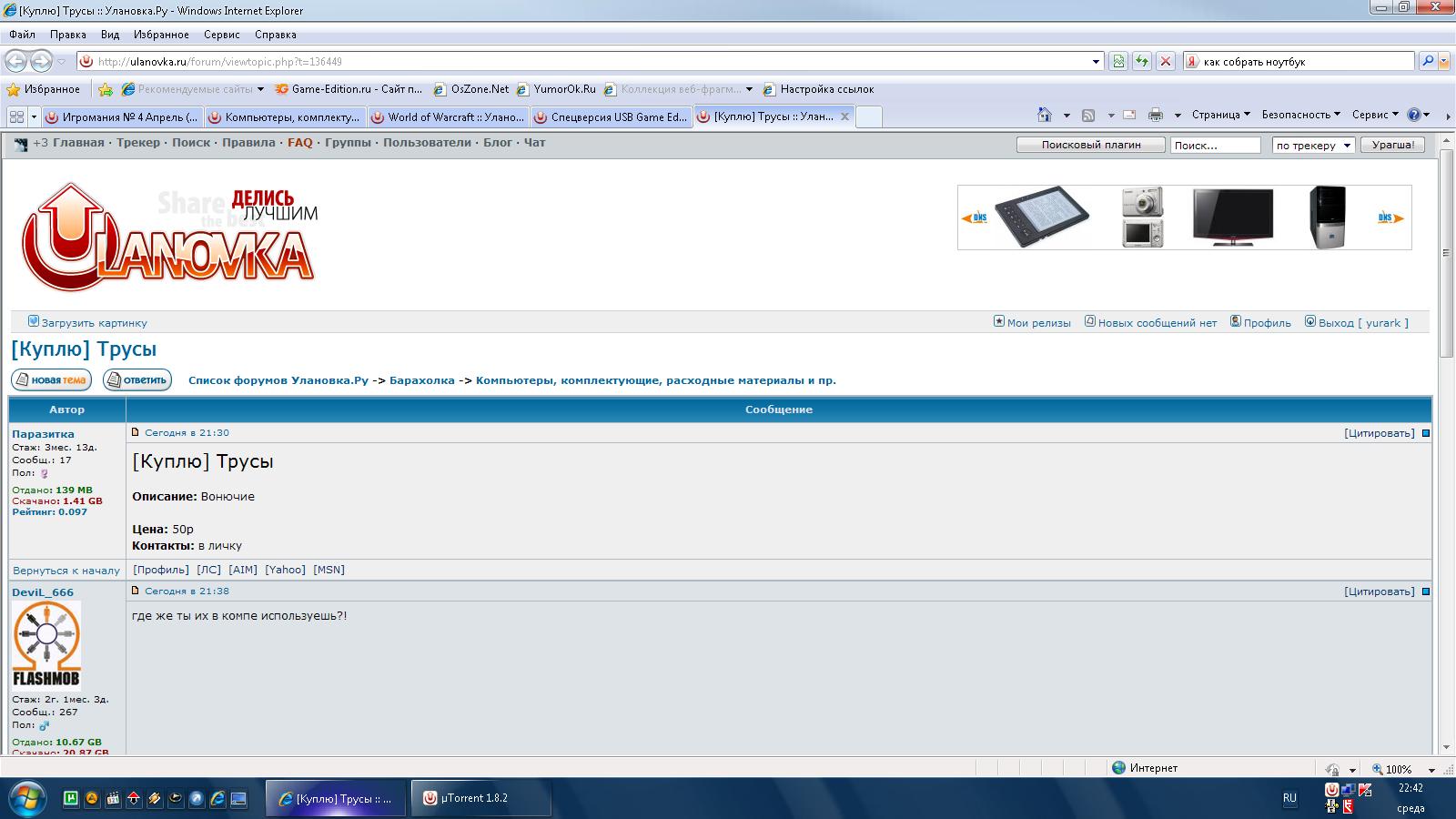
Task: Expand the Recent pages dropdown arrow
Action: pyautogui.click(x=61, y=61)
